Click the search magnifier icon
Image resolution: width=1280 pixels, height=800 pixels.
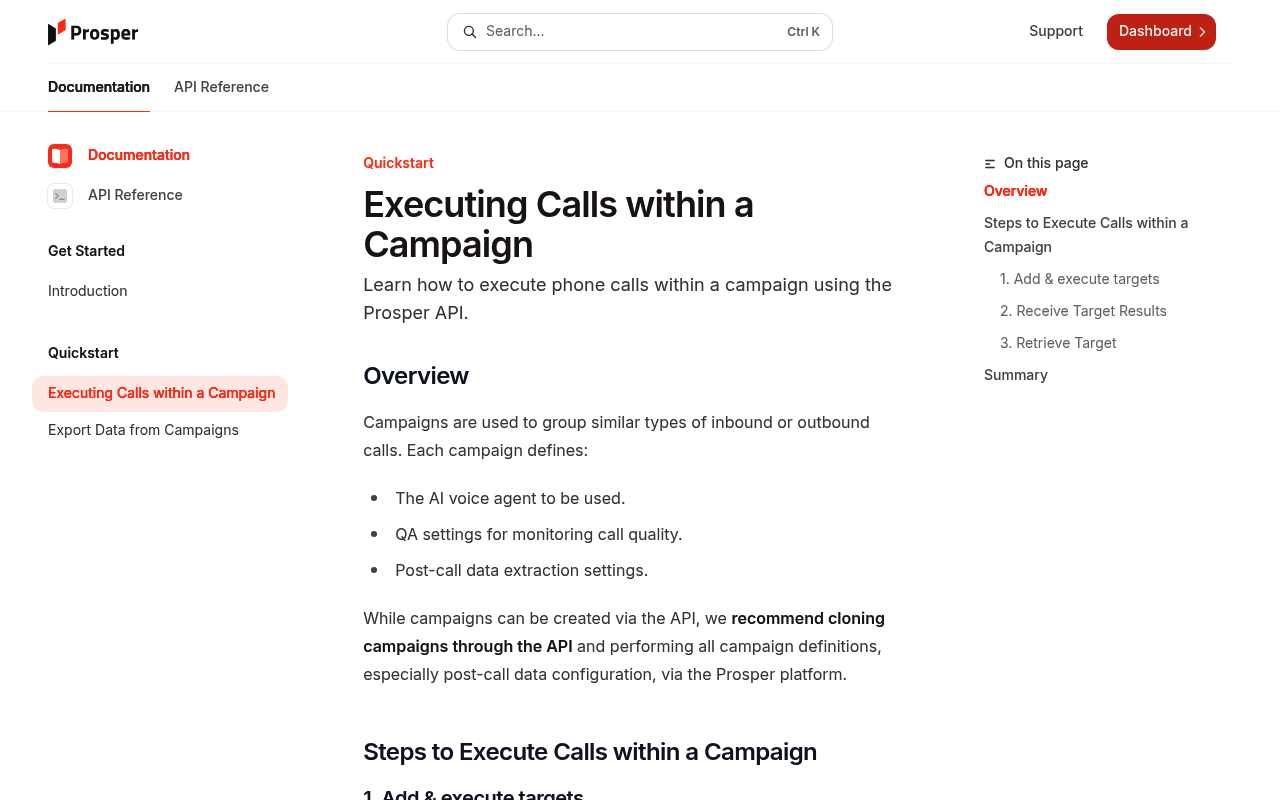pos(469,32)
